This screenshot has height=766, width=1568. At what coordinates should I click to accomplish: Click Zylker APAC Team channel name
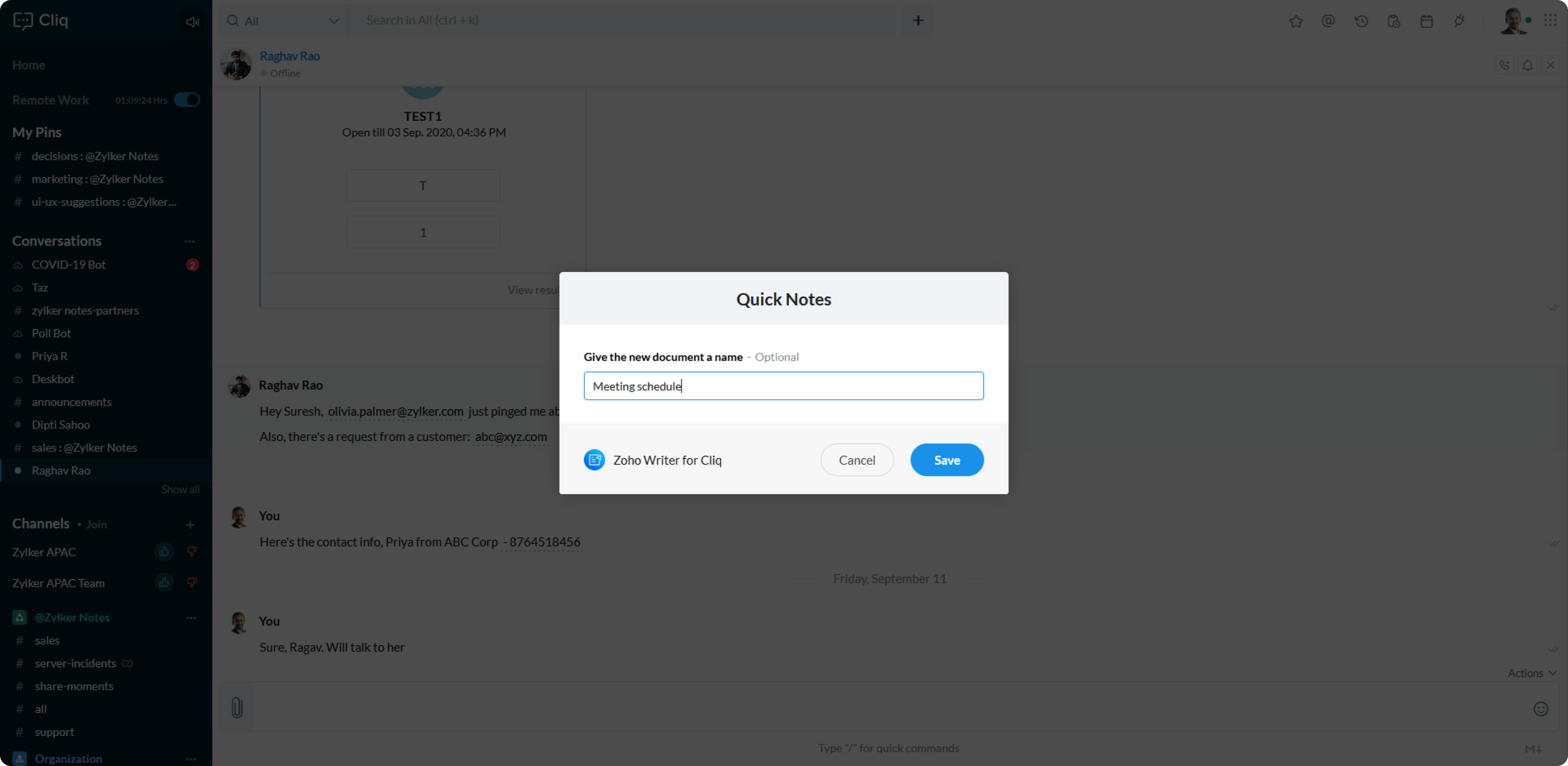(59, 583)
